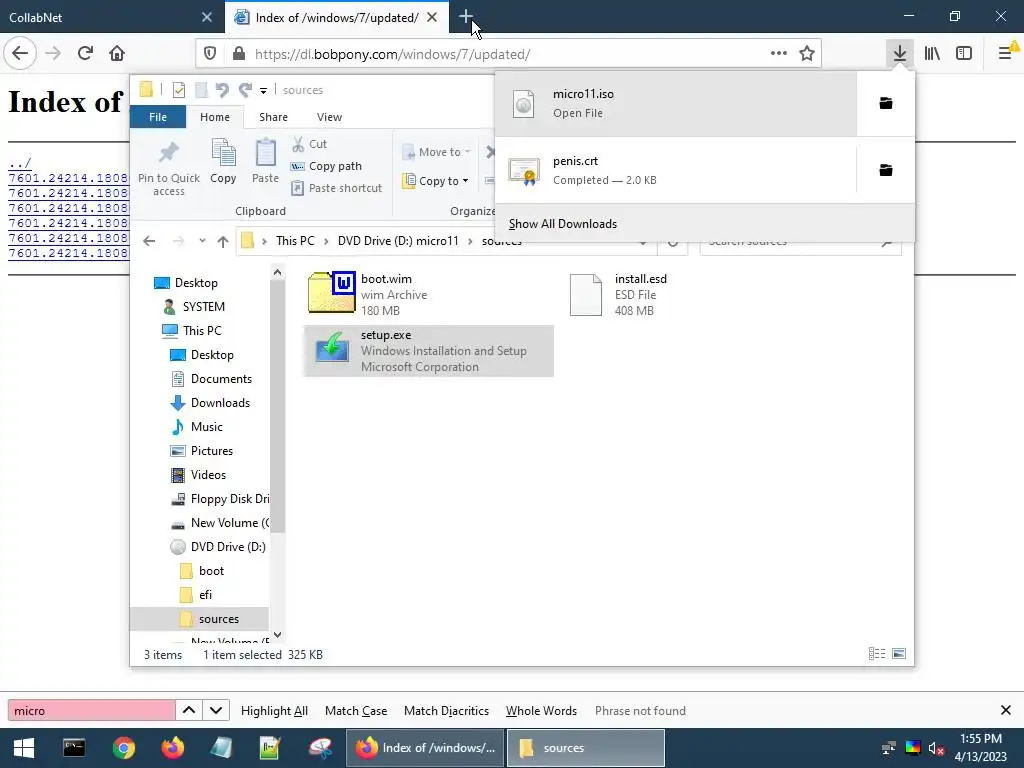Screen dimensions: 1024x768
Task: Toggle Highlight All in find bar
Action: (274, 711)
